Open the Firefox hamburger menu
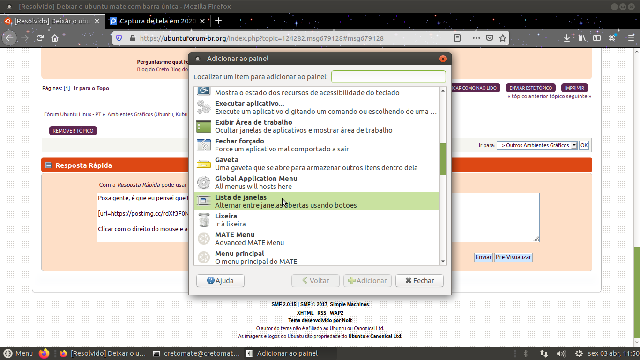This screenshot has width=640, height=360. pyautogui.click(x=631, y=38)
